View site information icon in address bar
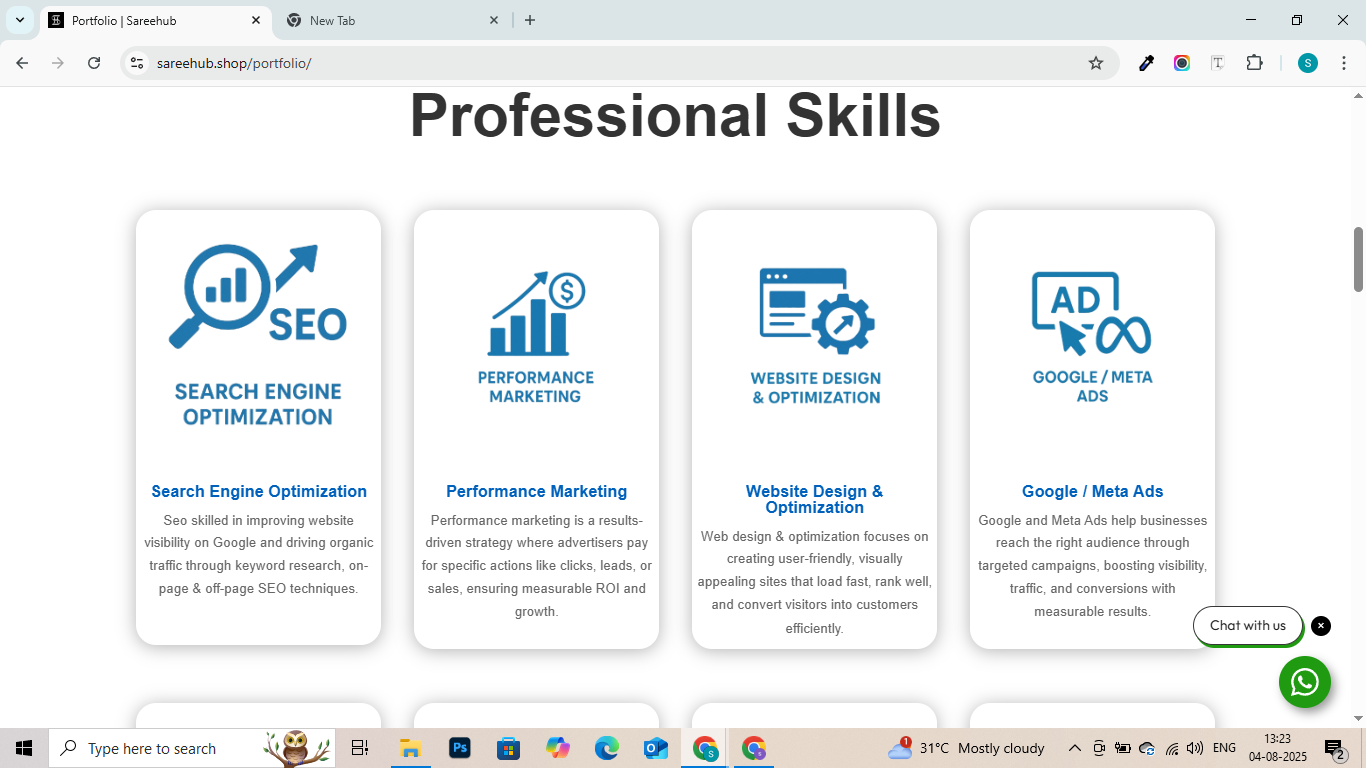 pyautogui.click(x=138, y=63)
